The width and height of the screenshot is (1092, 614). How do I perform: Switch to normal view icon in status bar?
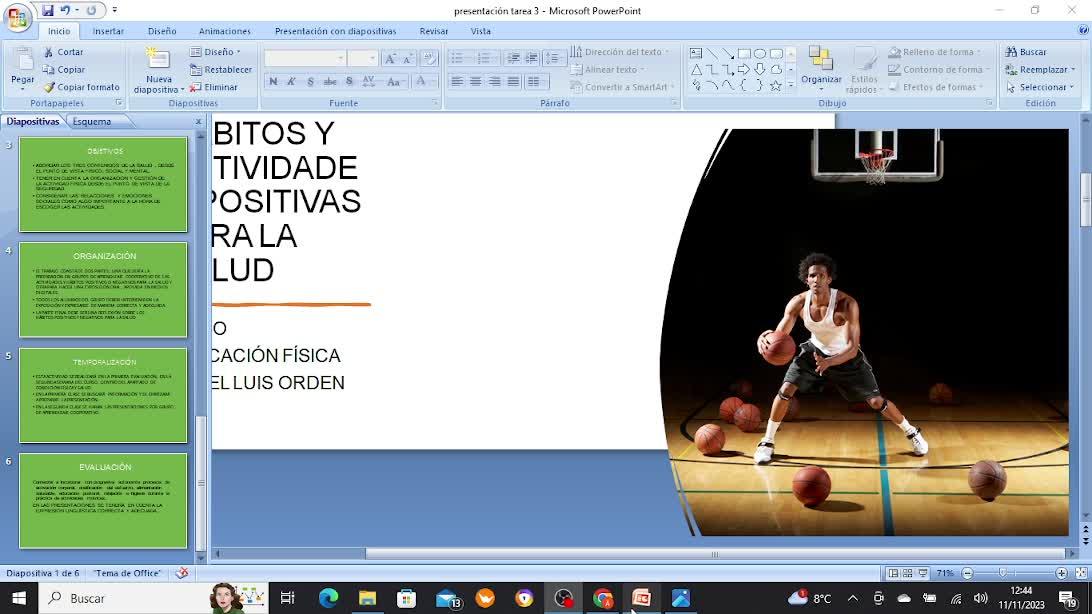click(x=893, y=574)
